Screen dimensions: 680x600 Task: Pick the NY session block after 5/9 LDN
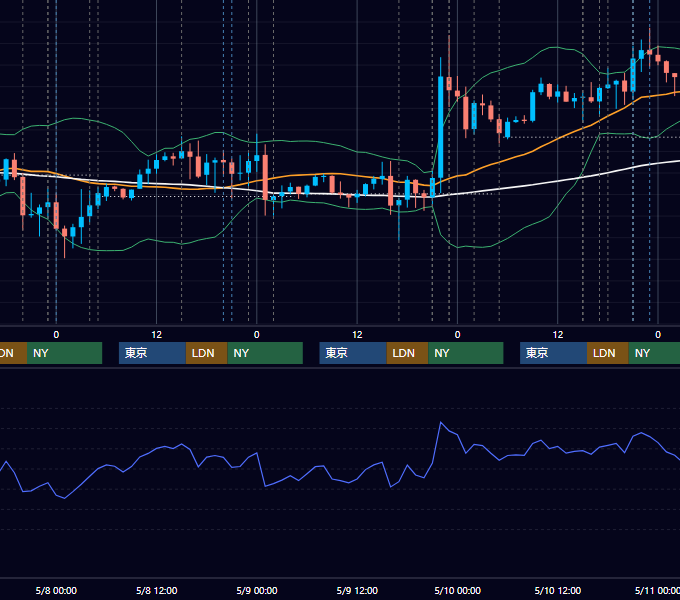pyautogui.click(x=466, y=353)
